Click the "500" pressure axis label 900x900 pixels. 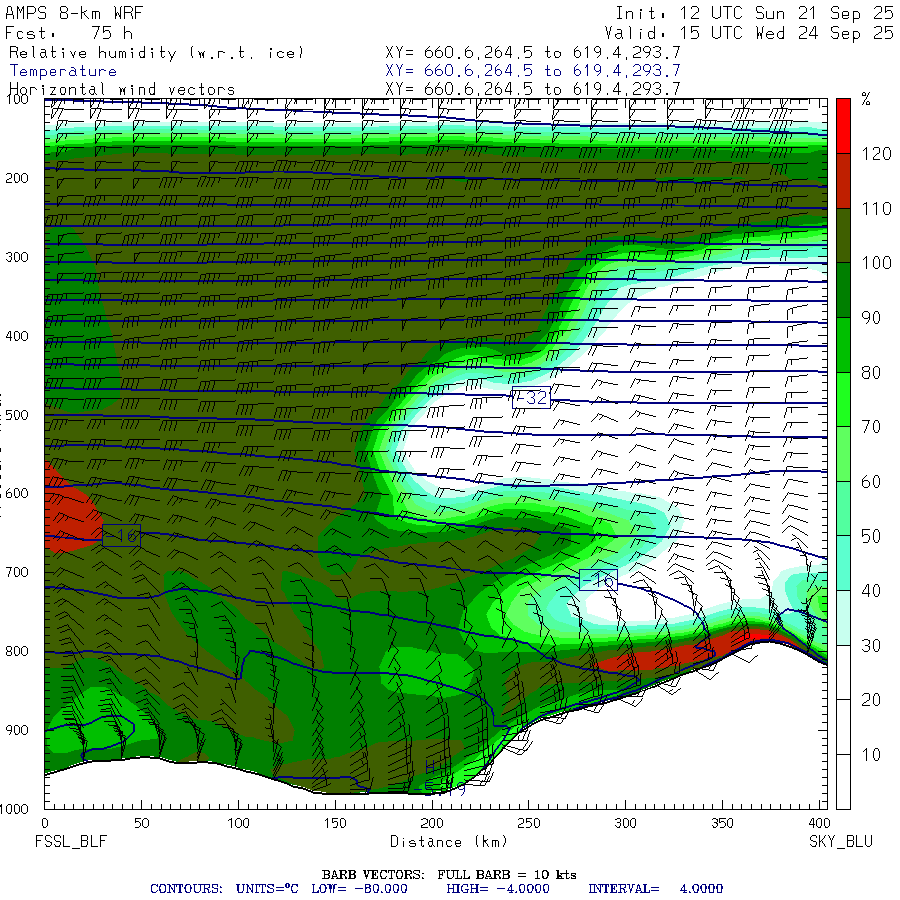[x=17, y=414]
